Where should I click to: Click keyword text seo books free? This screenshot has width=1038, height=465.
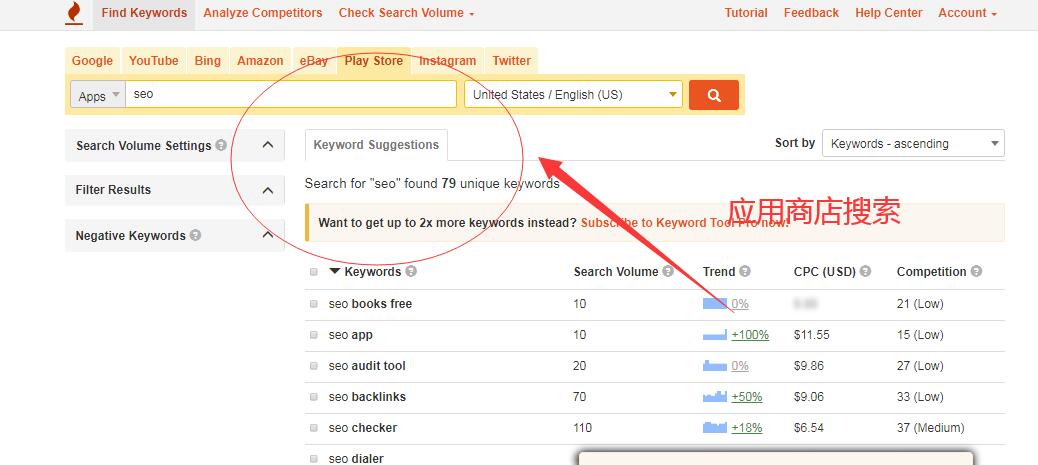click(x=370, y=304)
